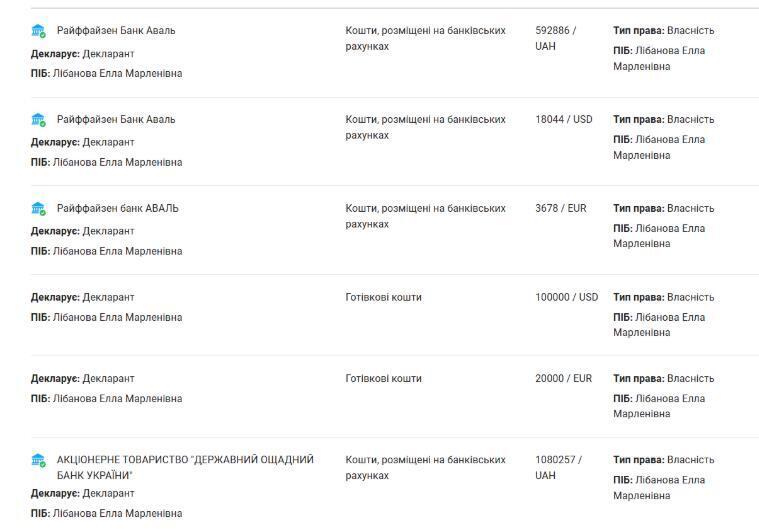Click the Райффайзен Банк Аваль name in the 18044 USD row

[116, 120]
